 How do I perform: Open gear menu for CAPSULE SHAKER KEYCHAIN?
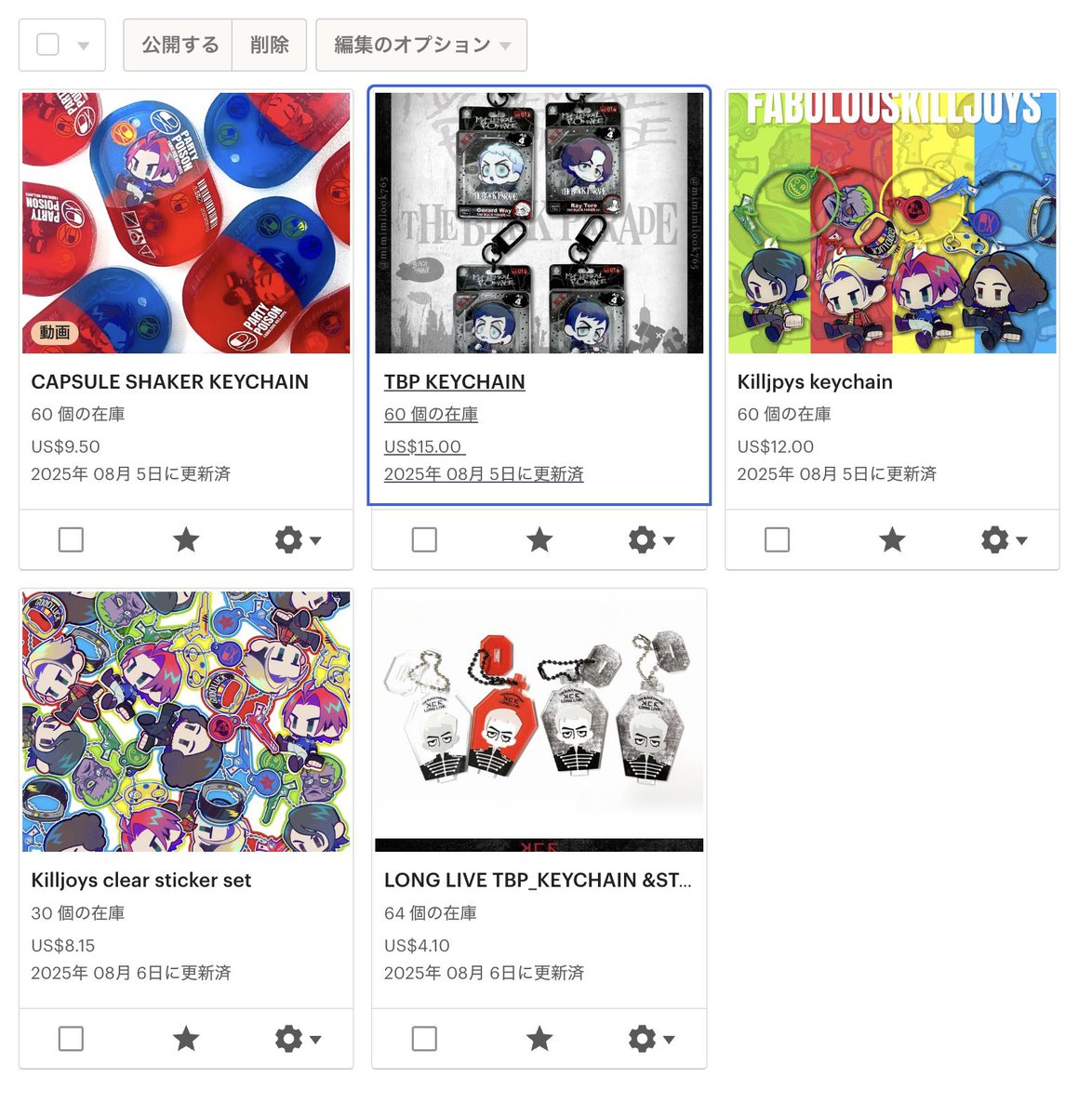click(x=298, y=539)
